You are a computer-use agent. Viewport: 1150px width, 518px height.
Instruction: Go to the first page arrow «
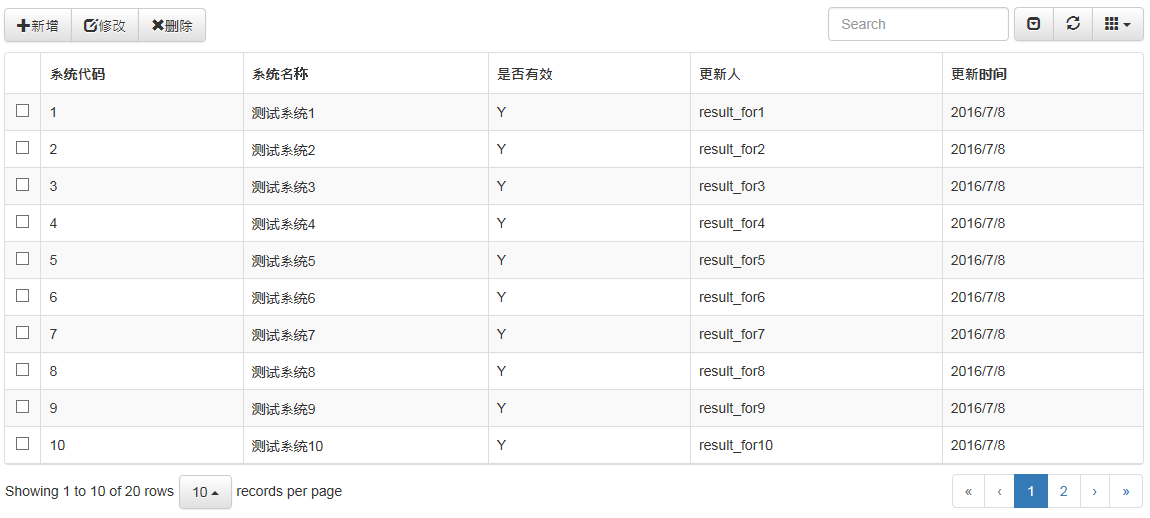click(968, 491)
